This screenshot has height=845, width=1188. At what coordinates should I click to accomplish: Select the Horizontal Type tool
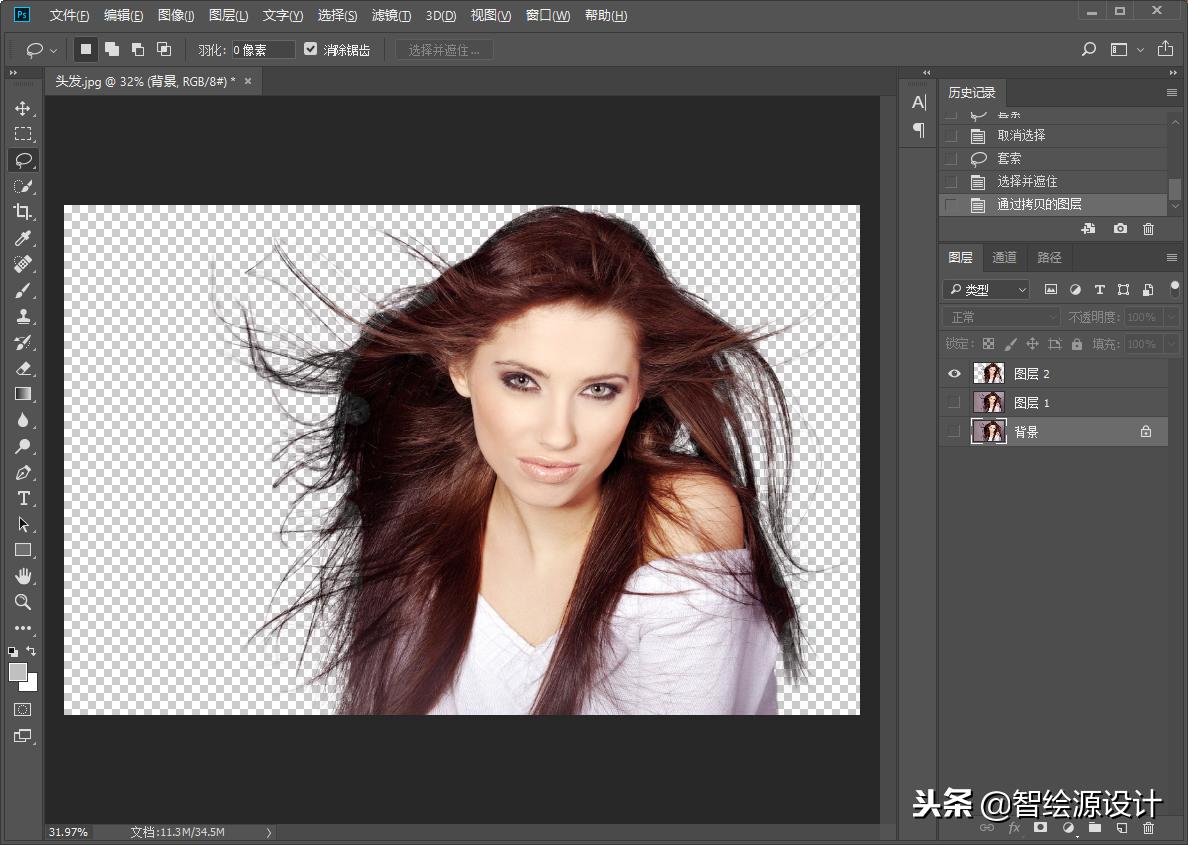coord(22,498)
